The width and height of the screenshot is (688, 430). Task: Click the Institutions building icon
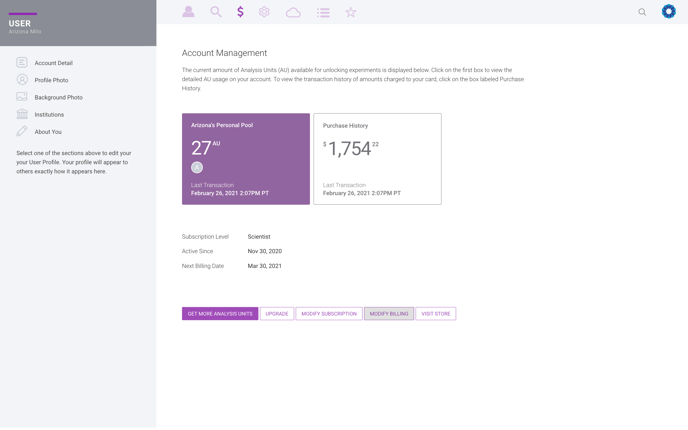[x=22, y=114]
